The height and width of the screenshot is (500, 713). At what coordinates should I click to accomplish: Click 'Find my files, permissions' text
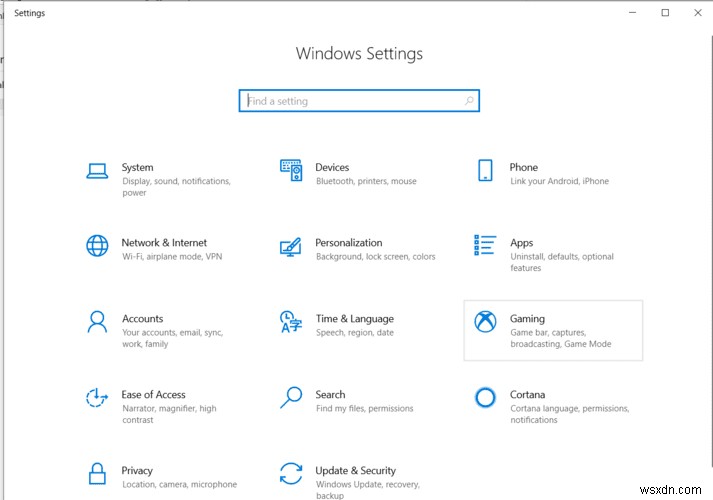(365, 409)
